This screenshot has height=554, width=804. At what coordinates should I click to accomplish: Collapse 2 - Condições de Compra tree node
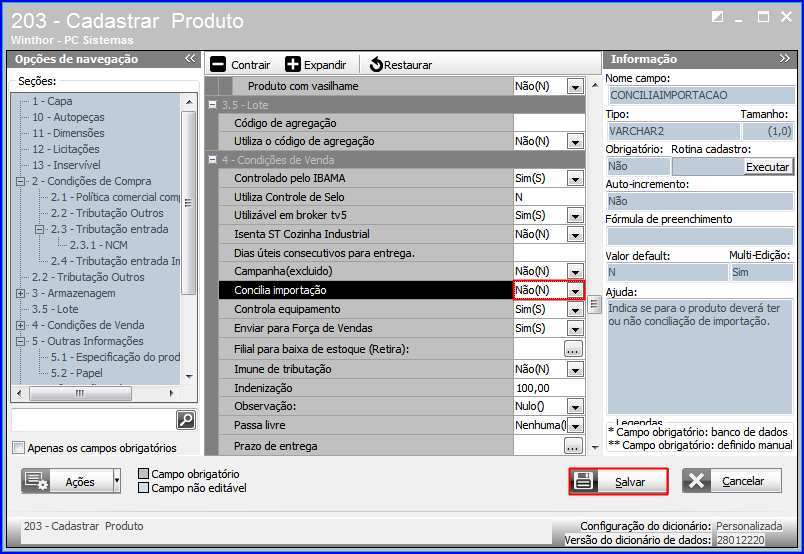21,181
